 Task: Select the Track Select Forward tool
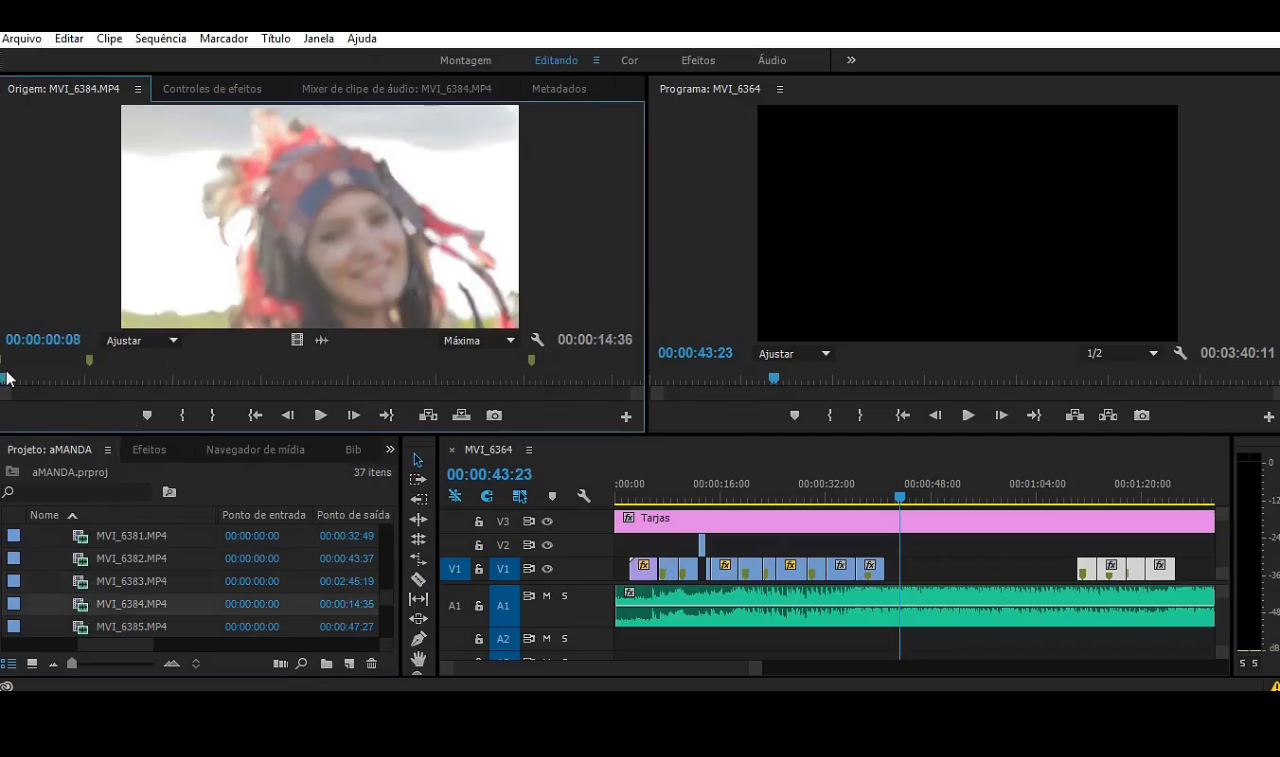click(x=418, y=480)
